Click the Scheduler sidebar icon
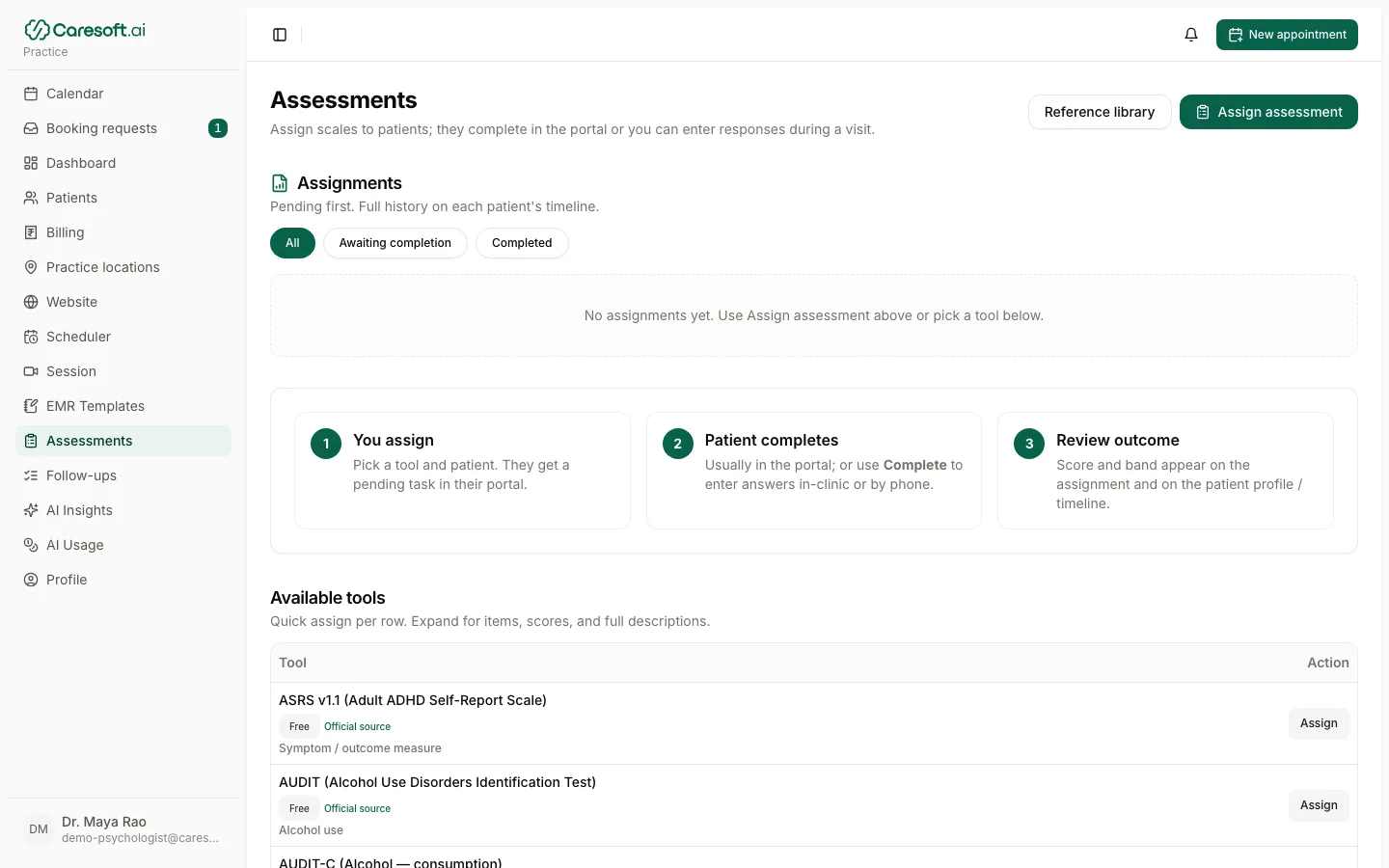This screenshot has height=868, width=1389. click(31, 337)
